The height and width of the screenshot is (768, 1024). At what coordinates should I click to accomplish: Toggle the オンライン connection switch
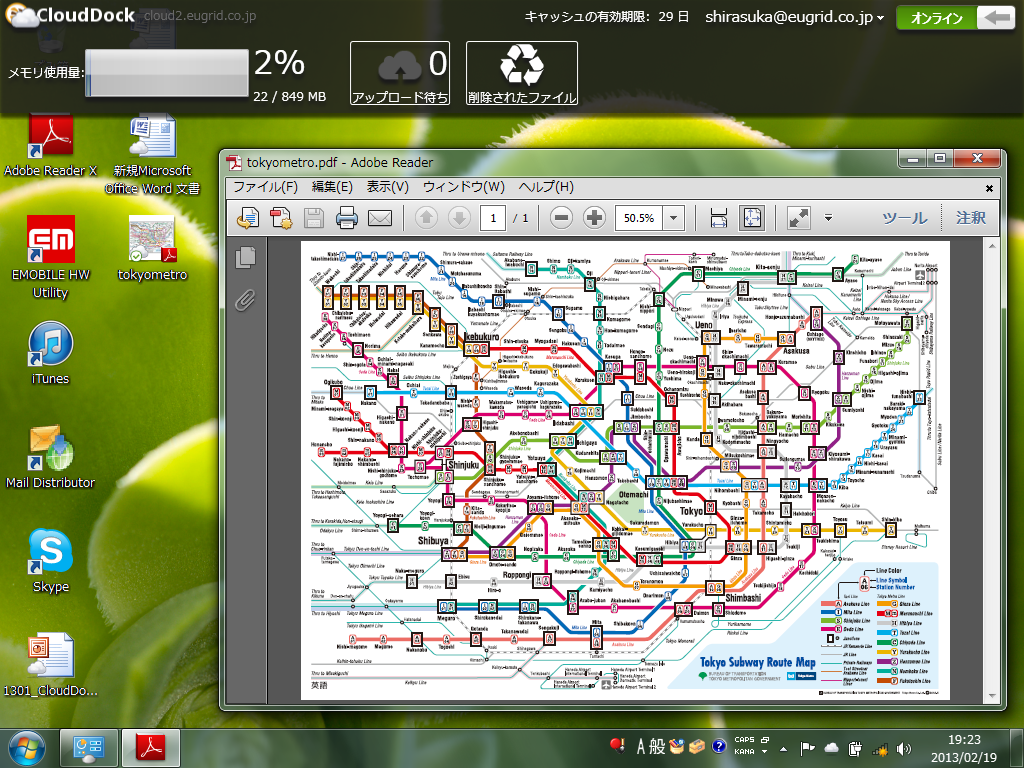tap(955, 18)
